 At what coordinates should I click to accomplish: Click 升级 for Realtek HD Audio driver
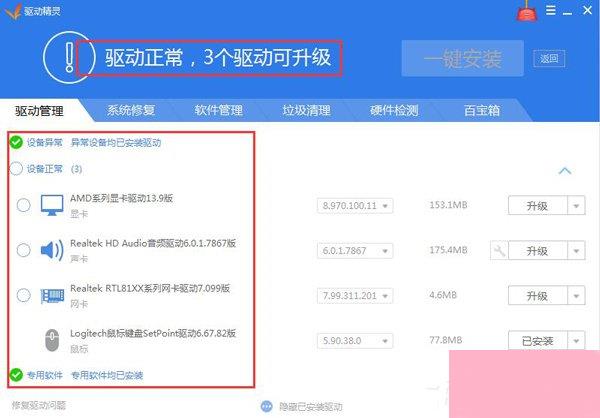coord(538,251)
